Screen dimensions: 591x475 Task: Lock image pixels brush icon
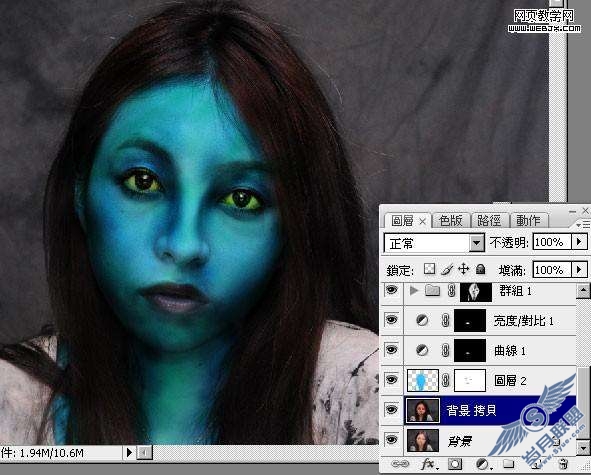click(447, 269)
